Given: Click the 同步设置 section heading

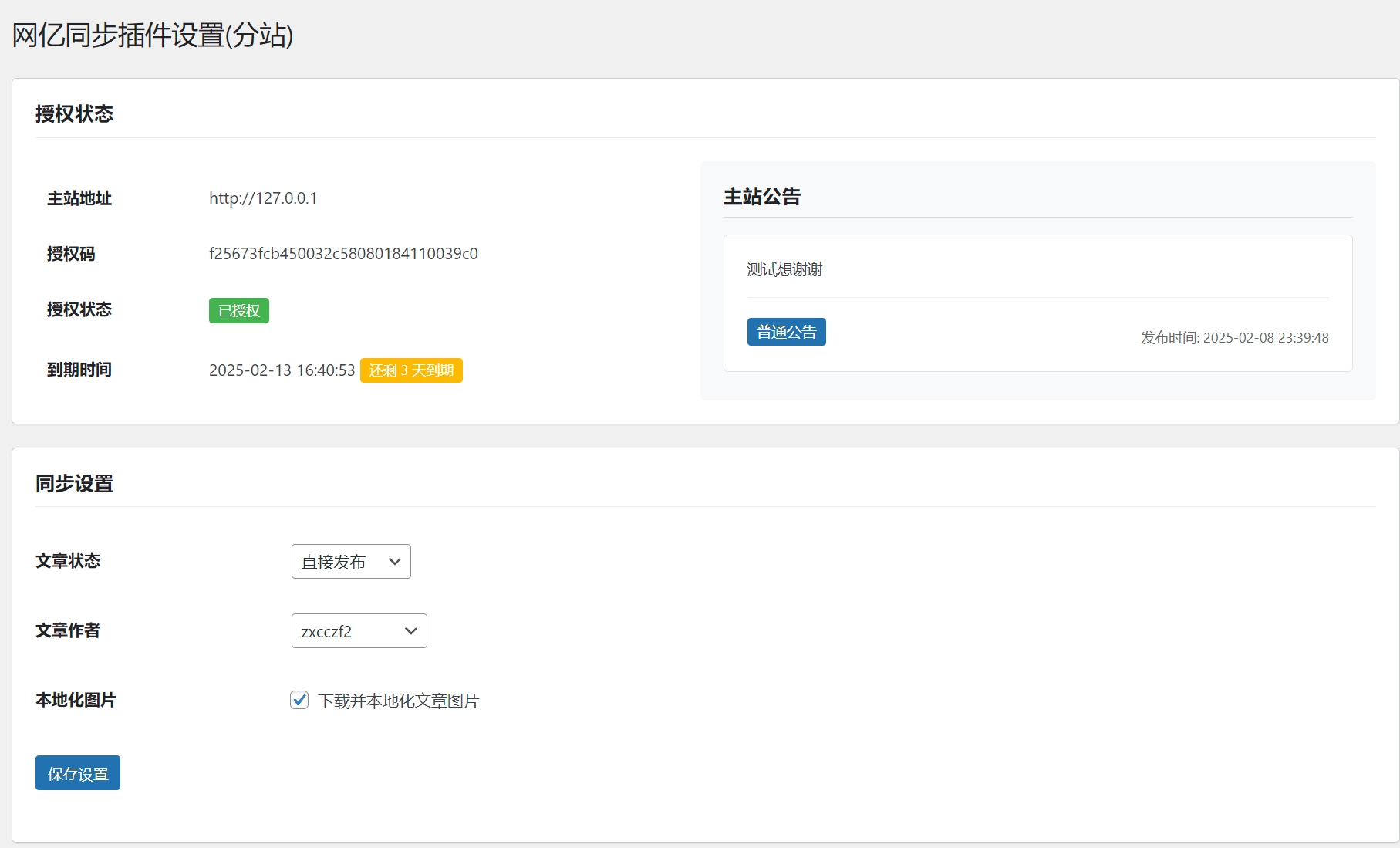Looking at the screenshot, I should pyautogui.click(x=74, y=484).
